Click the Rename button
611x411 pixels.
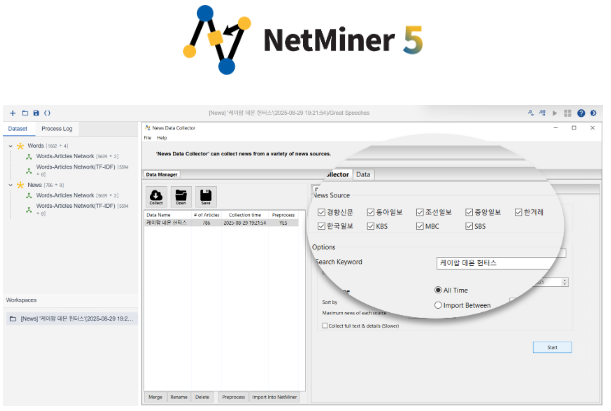click(x=179, y=397)
